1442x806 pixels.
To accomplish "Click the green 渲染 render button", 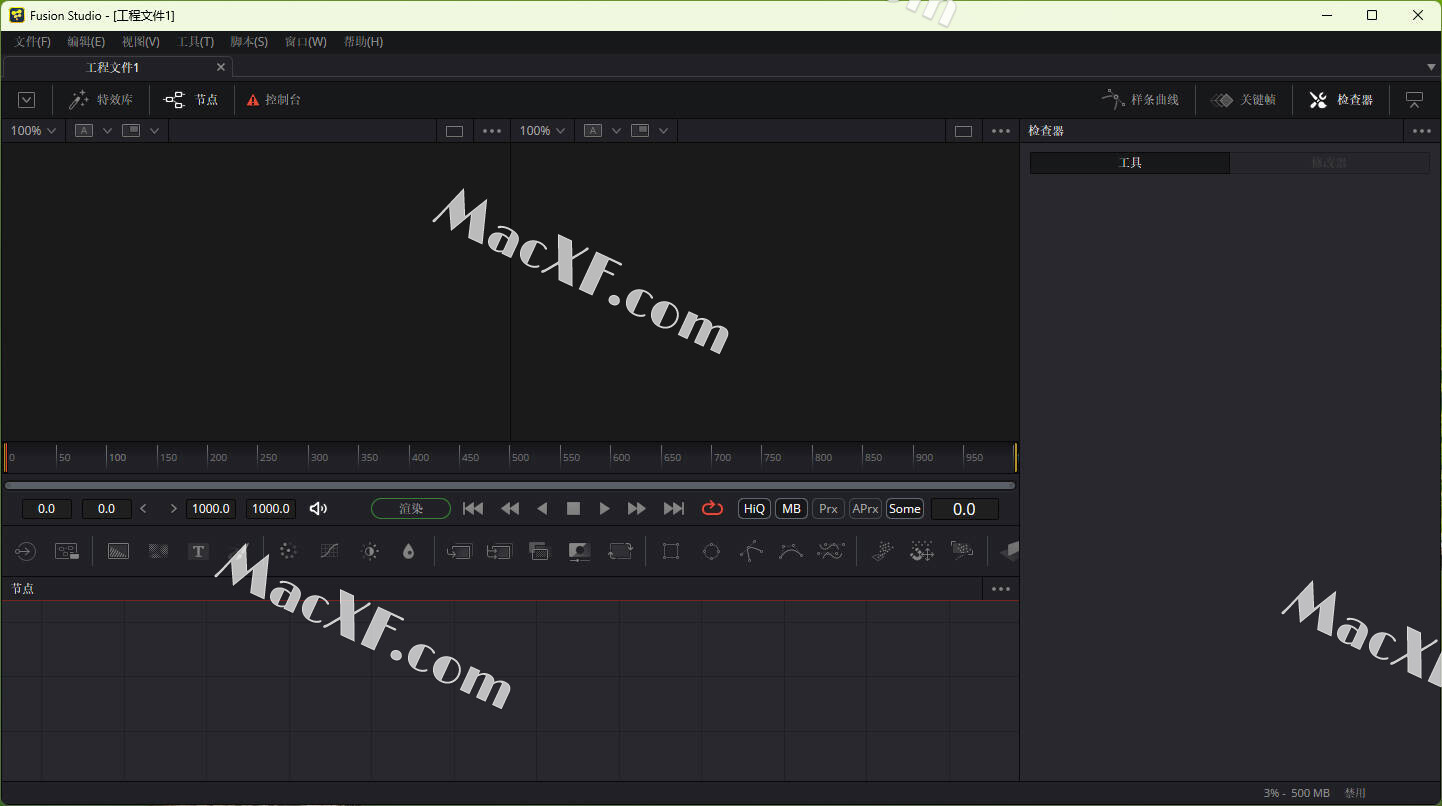I will (411, 509).
